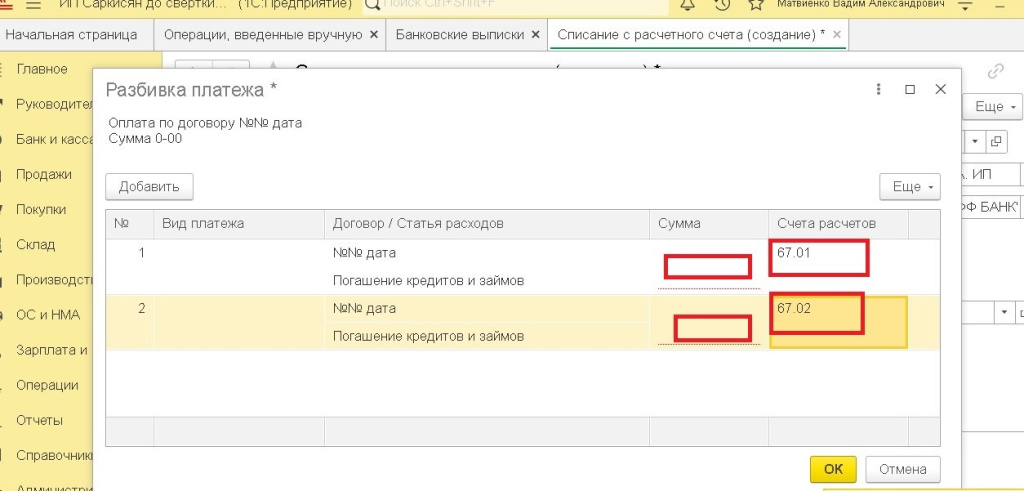
Task: Open the notifications bell
Action: 688,4
